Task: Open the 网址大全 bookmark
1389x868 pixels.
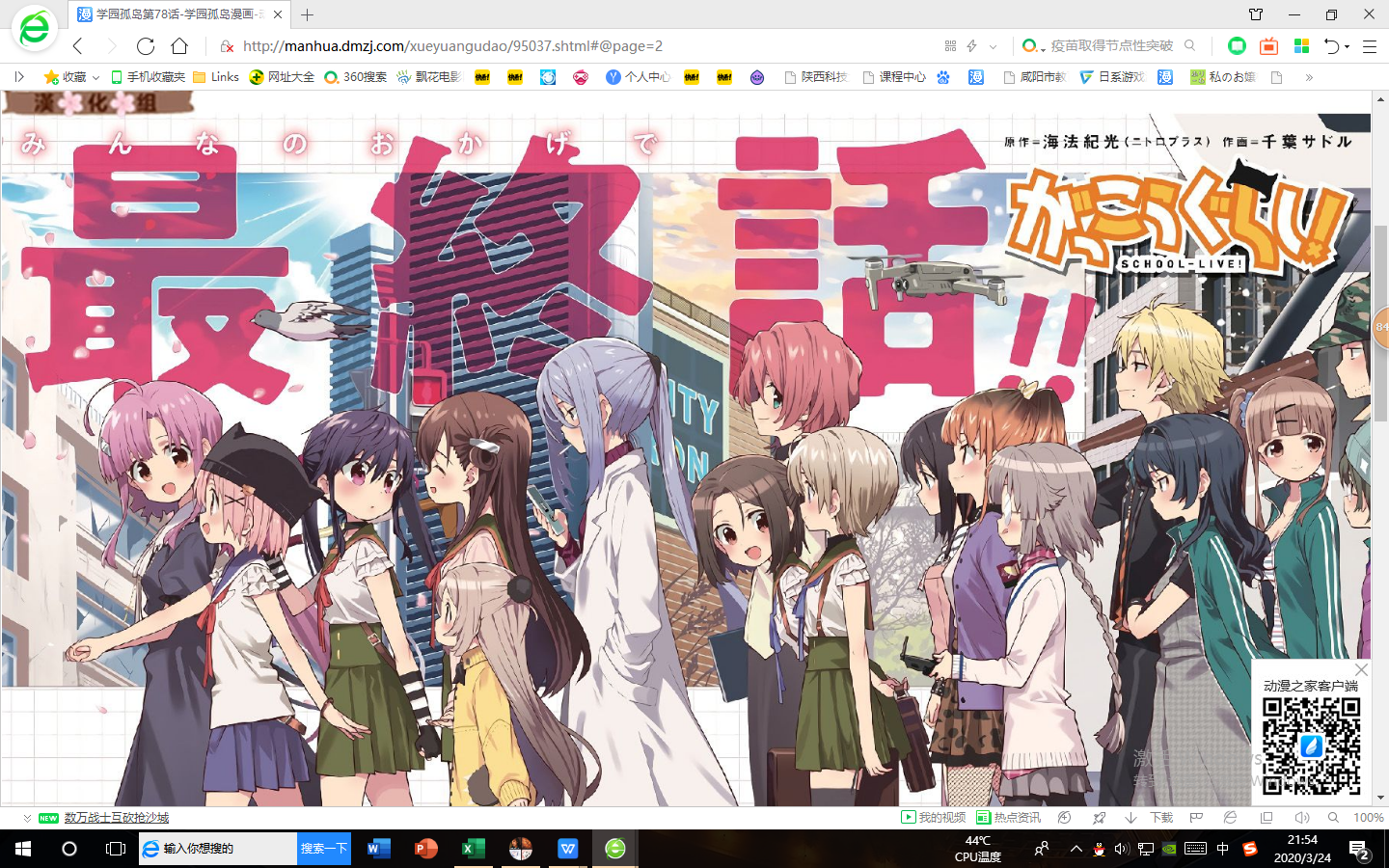Action: pyautogui.click(x=282, y=77)
